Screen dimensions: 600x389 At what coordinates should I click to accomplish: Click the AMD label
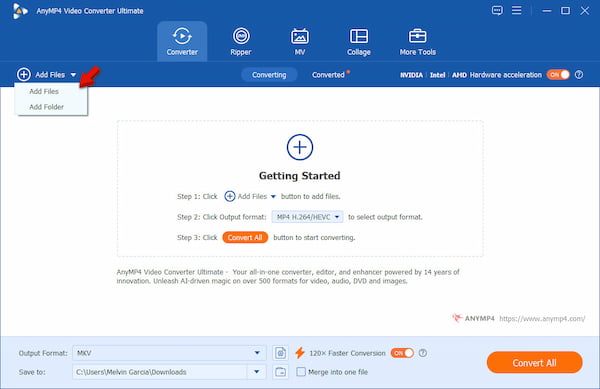tap(459, 75)
